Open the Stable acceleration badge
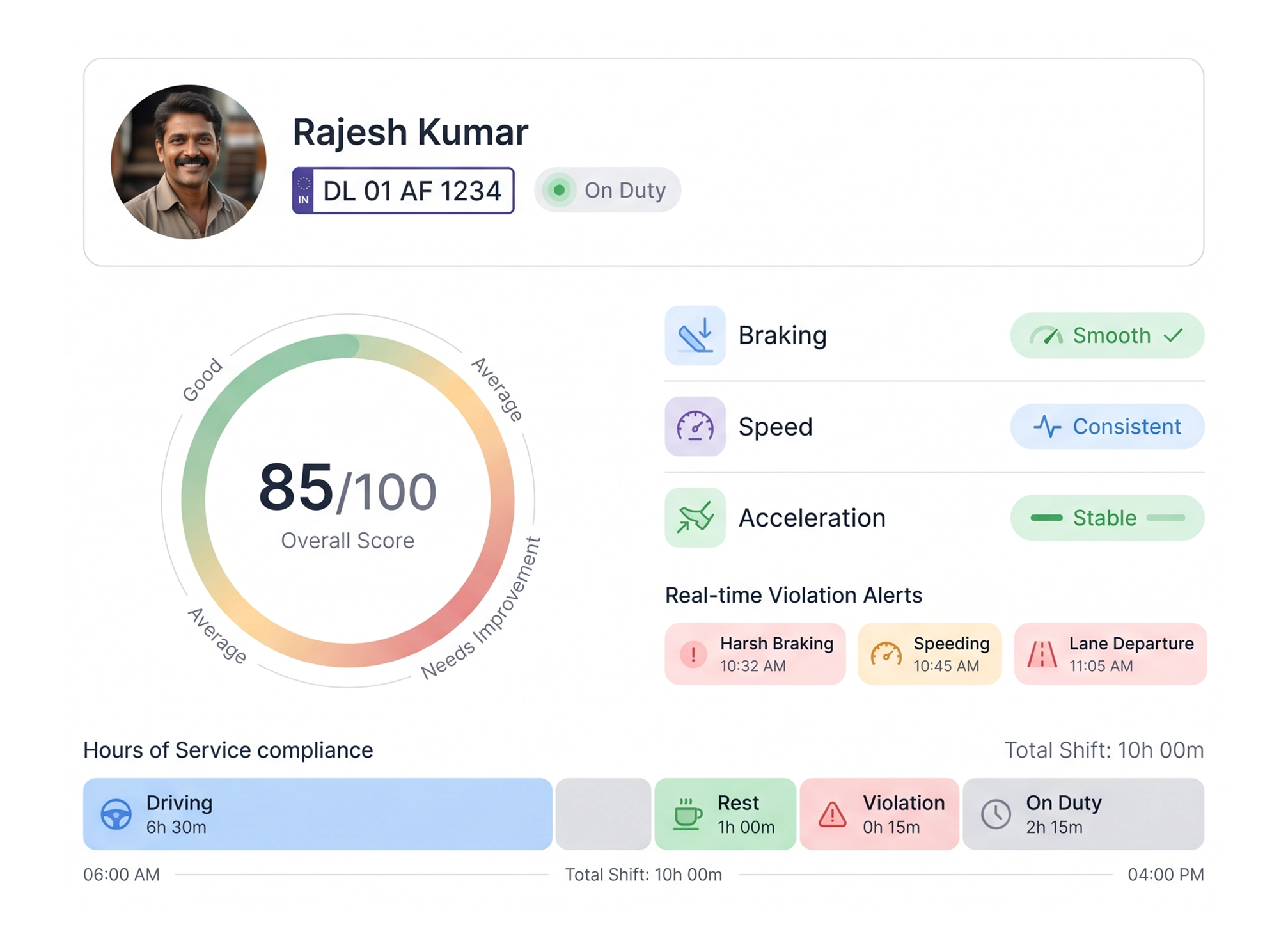The image size is (1288, 936). 1107,518
